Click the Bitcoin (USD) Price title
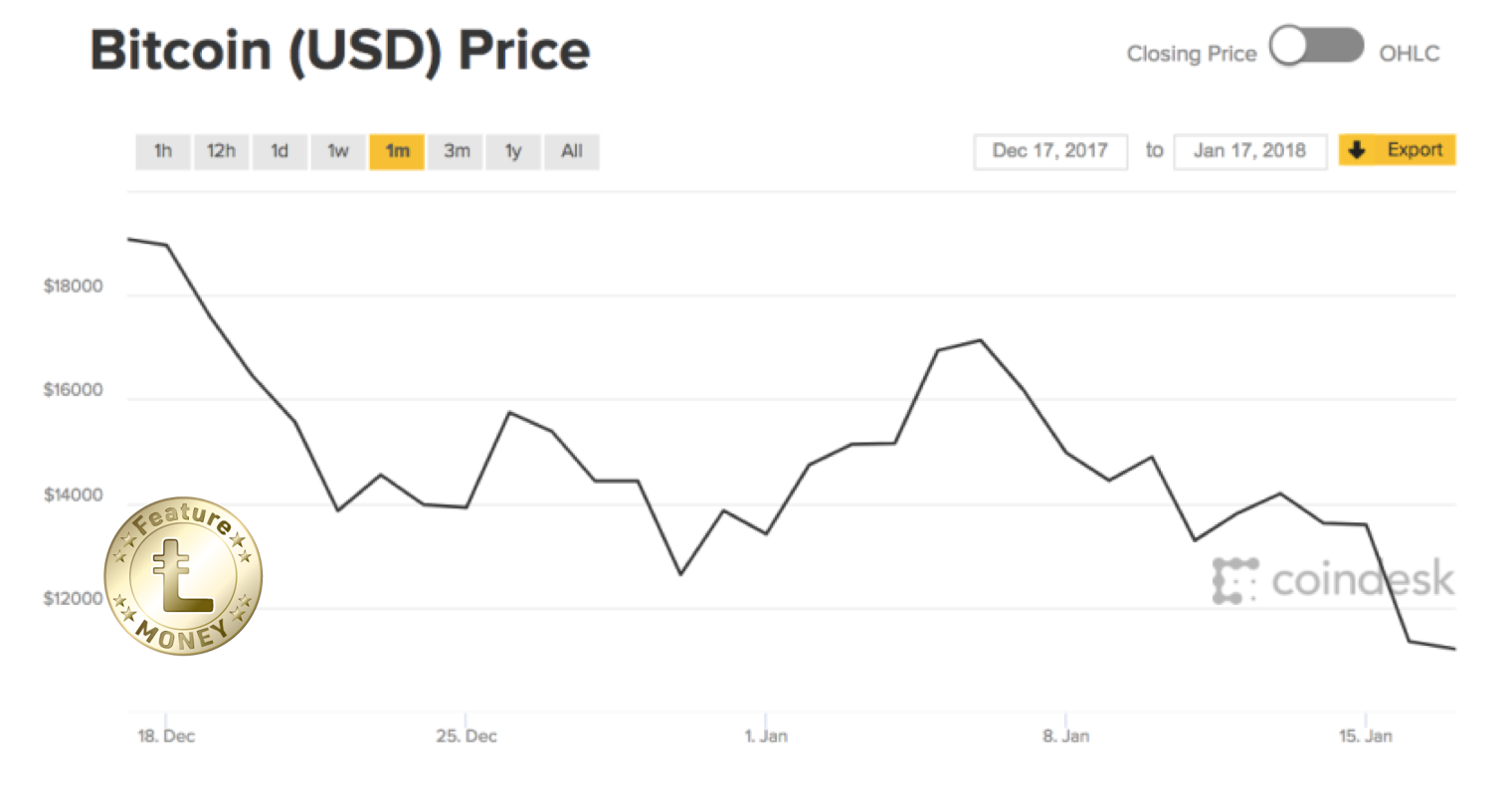 340,50
